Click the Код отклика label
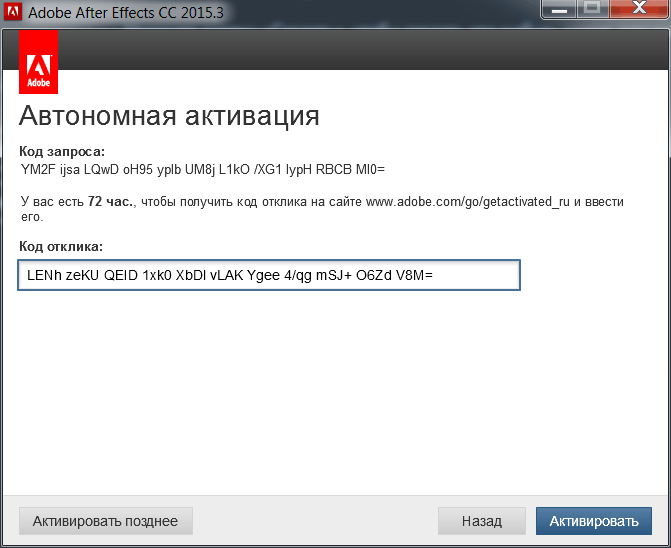Image resolution: width=671 pixels, height=548 pixels. tap(61, 246)
